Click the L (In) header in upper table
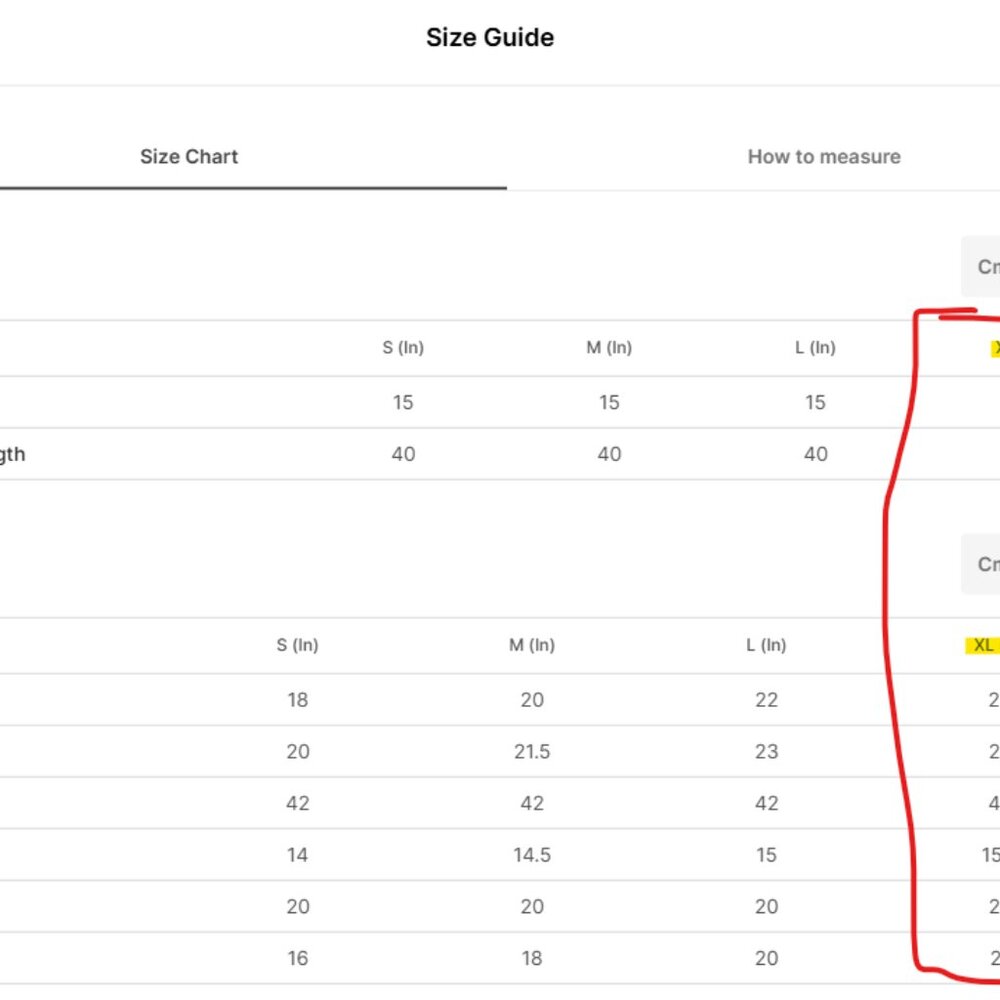Screen dimensions: 1000x1000 [x=815, y=348]
